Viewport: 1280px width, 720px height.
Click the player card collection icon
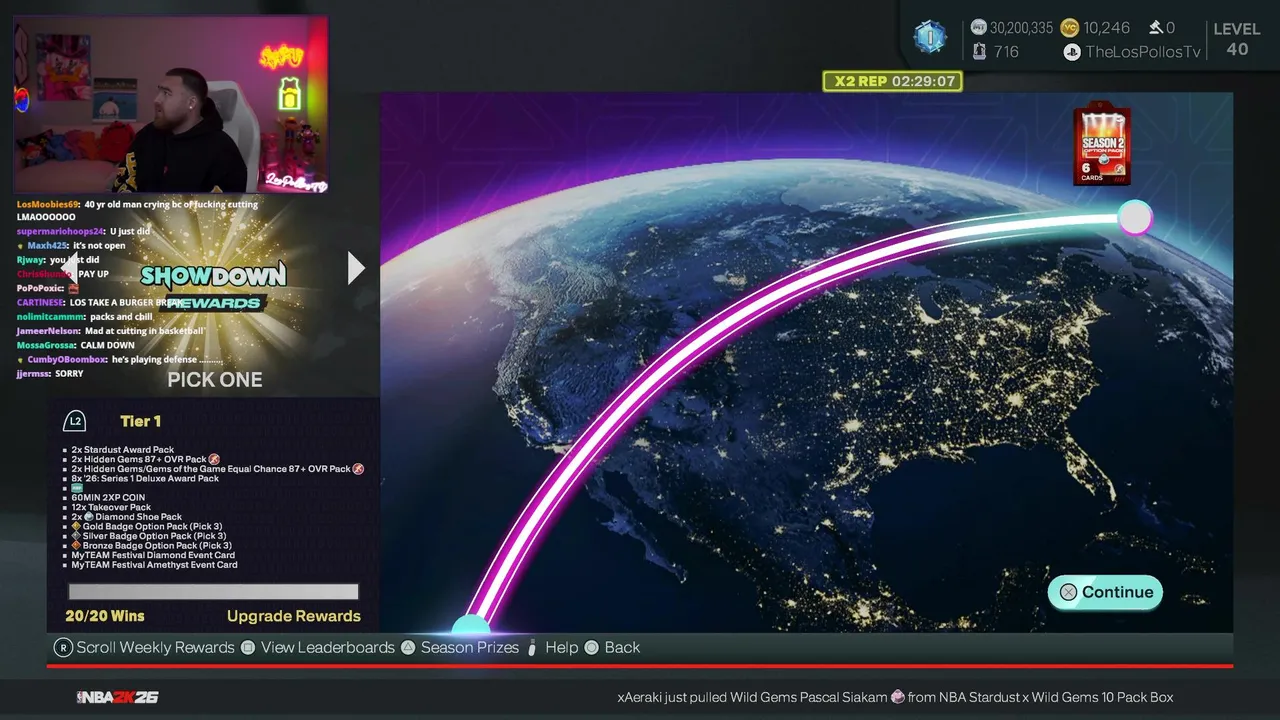tap(979, 51)
